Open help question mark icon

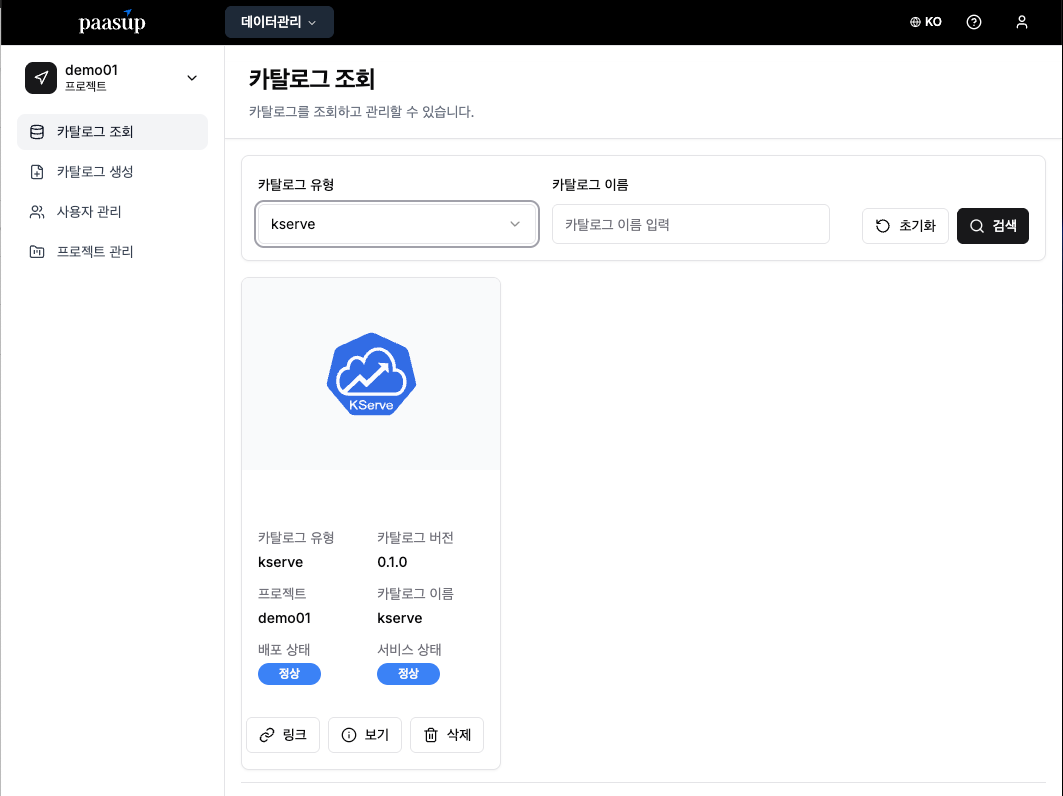click(x=974, y=22)
